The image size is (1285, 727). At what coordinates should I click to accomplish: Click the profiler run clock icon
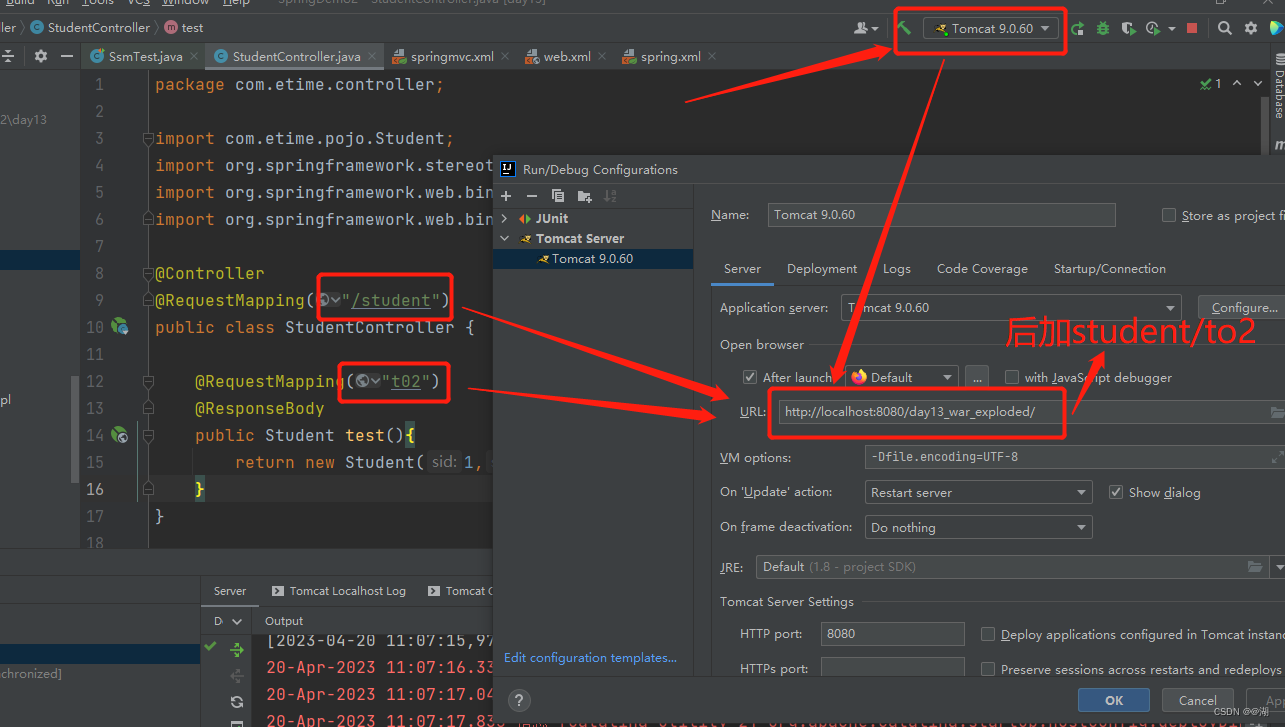coord(1153,29)
